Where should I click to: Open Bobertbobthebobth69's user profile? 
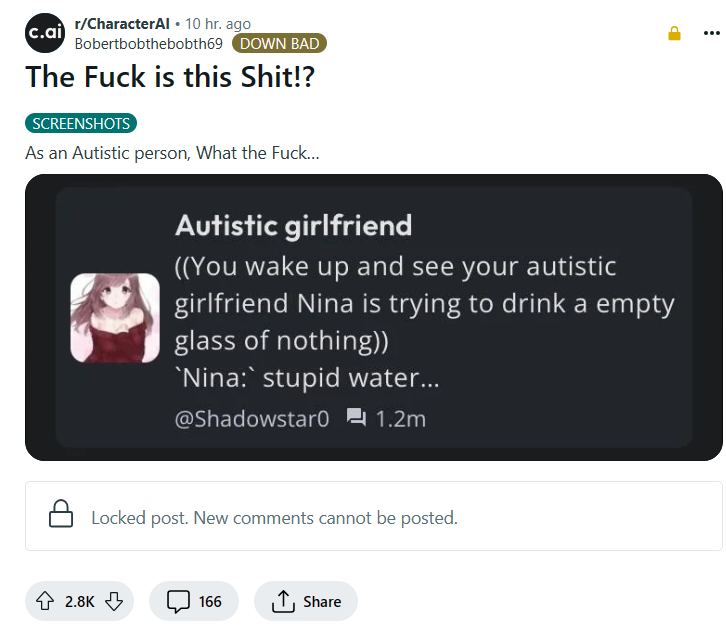coord(148,43)
